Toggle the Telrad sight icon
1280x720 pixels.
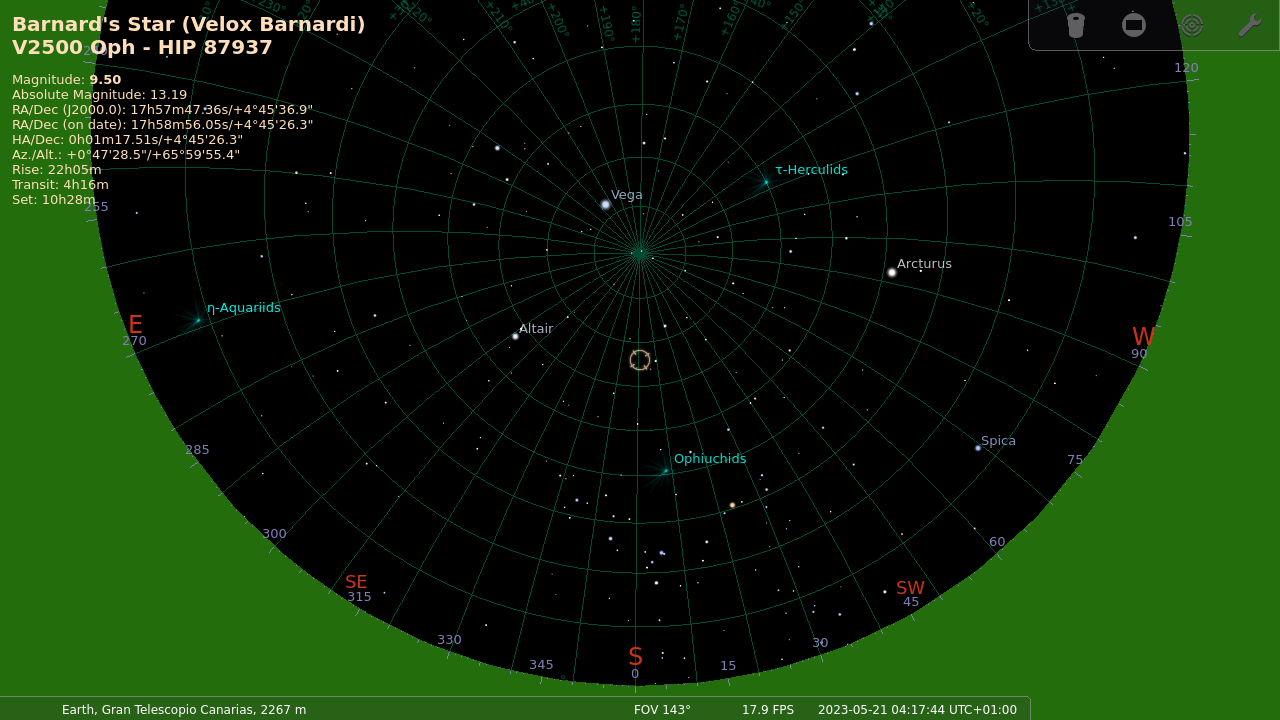coord(1191,25)
